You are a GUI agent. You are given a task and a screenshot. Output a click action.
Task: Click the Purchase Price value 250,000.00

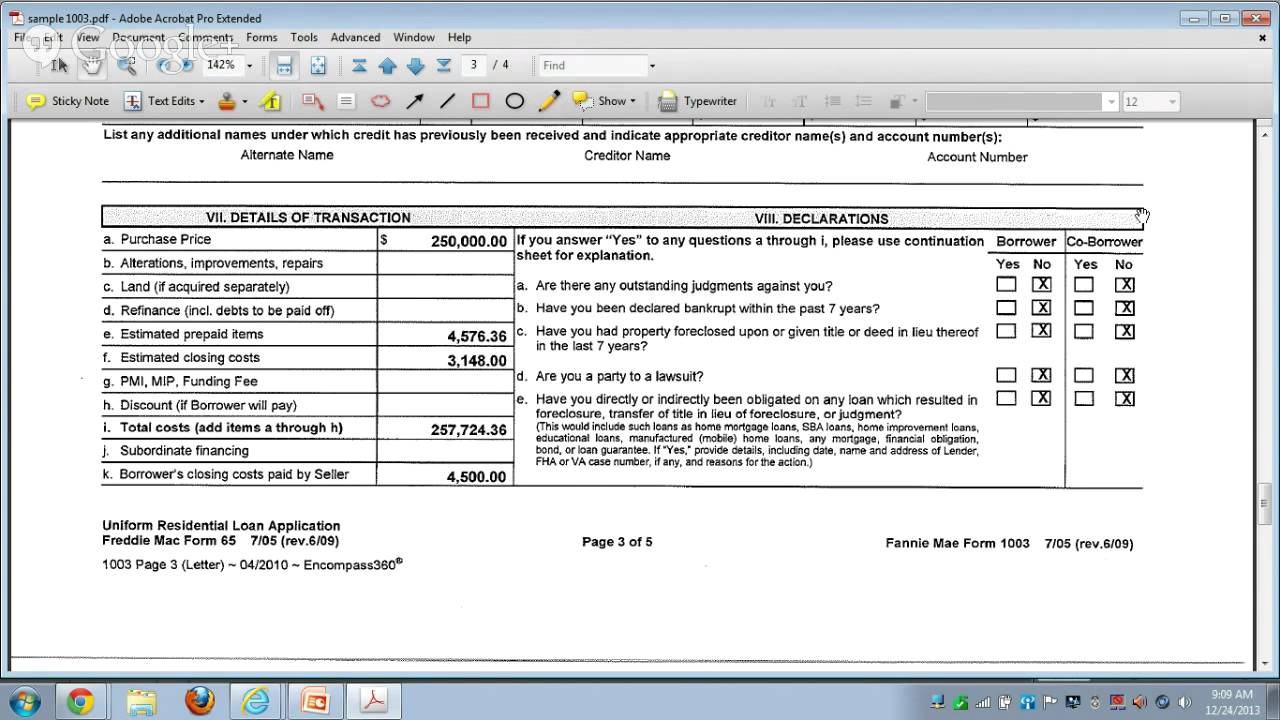[x=469, y=241]
